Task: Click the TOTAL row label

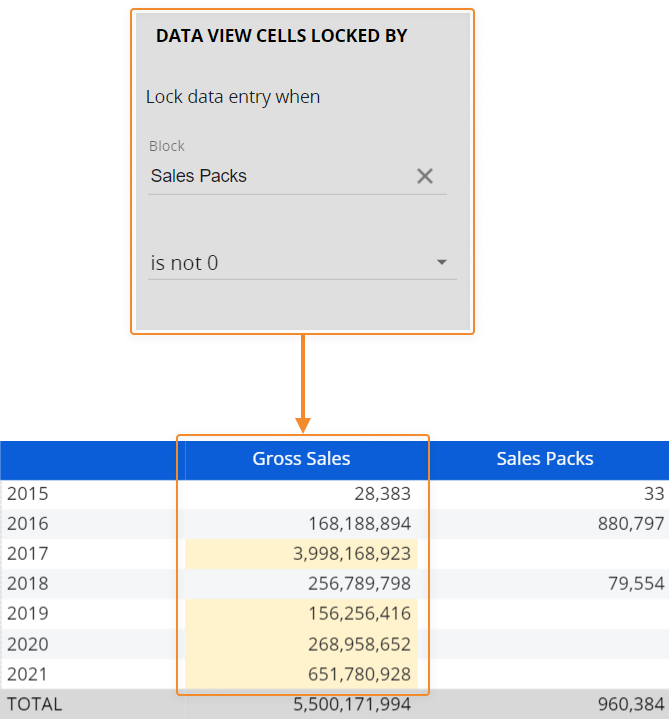Action: [x=34, y=704]
